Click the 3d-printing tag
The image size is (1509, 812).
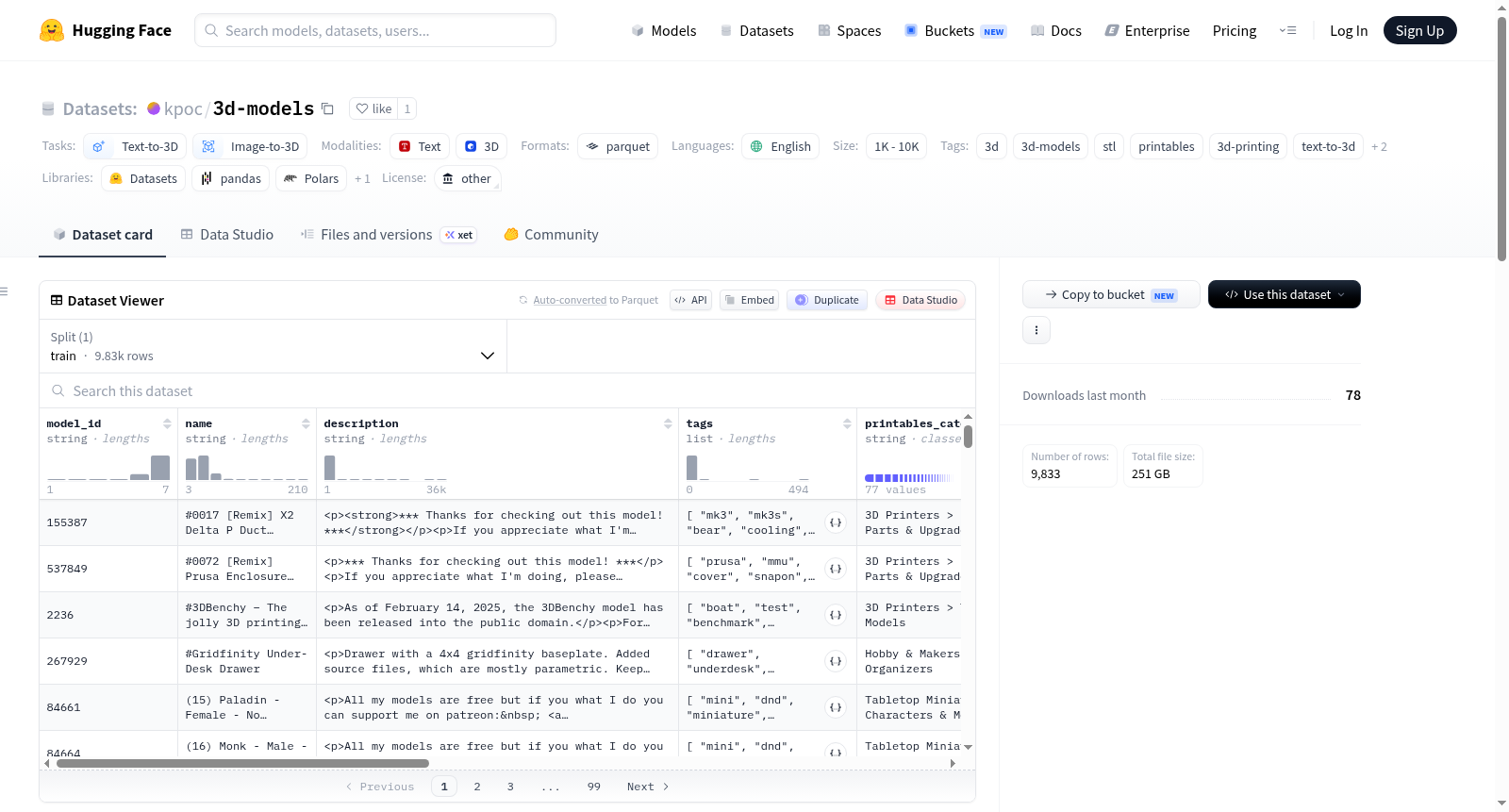pyautogui.click(x=1248, y=146)
